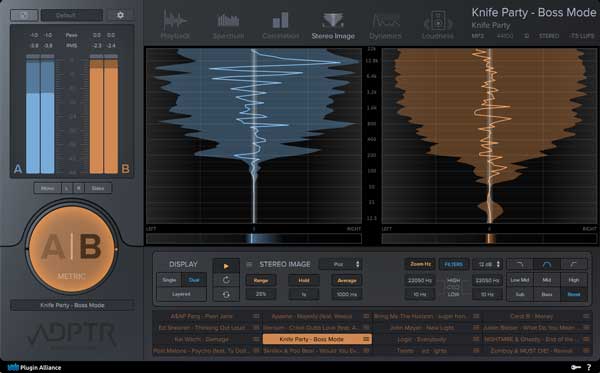Viewport: 600px width, 373px height.
Task: Toggle the FILTERS button
Action: tap(453, 264)
